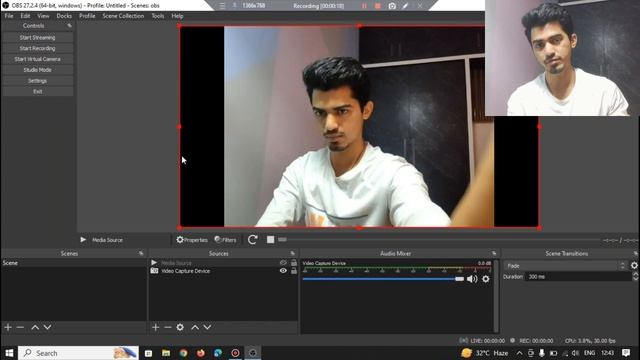Open the Docks menu
Screen dimensions: 640x360
pyautogui.click(x=64, y=16)
